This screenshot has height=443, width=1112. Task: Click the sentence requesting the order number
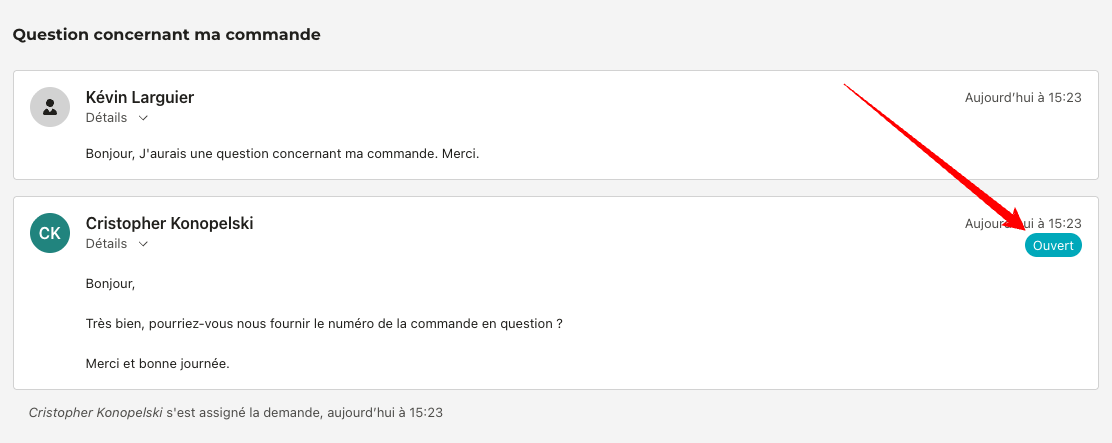(x=324, y=324)
